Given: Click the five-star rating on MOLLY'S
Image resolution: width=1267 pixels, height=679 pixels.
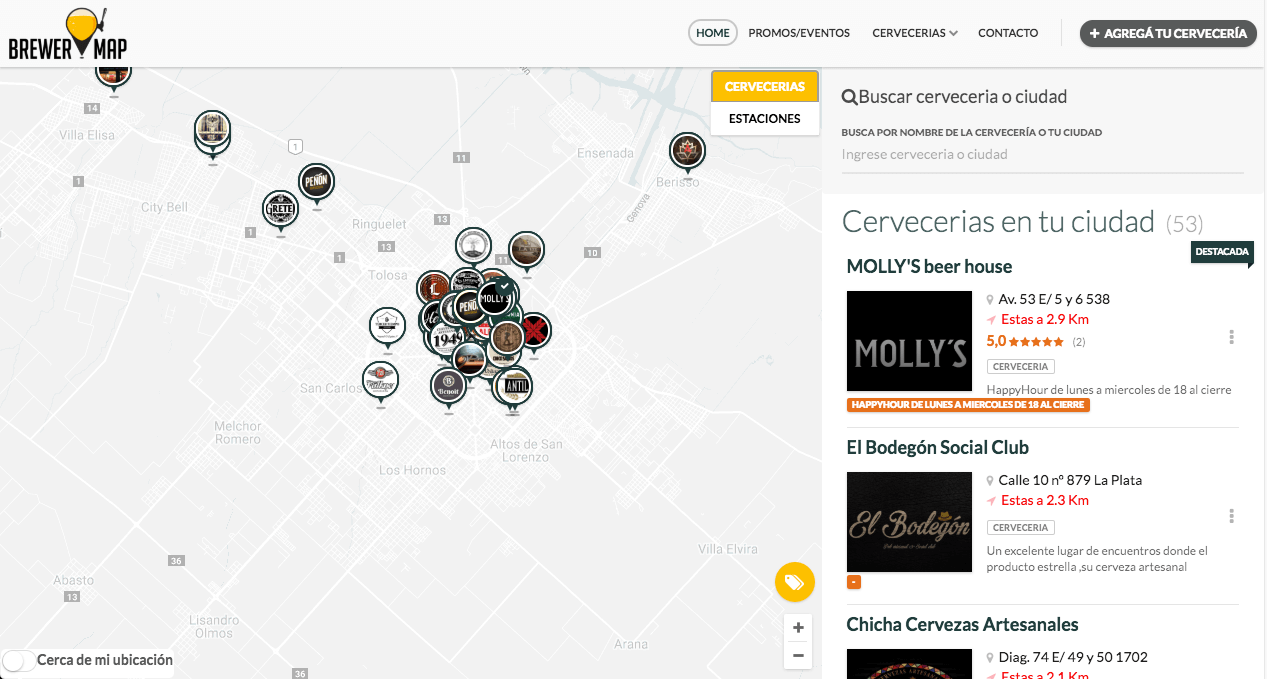Looking at the screenshot, I should click(1036, 342).
